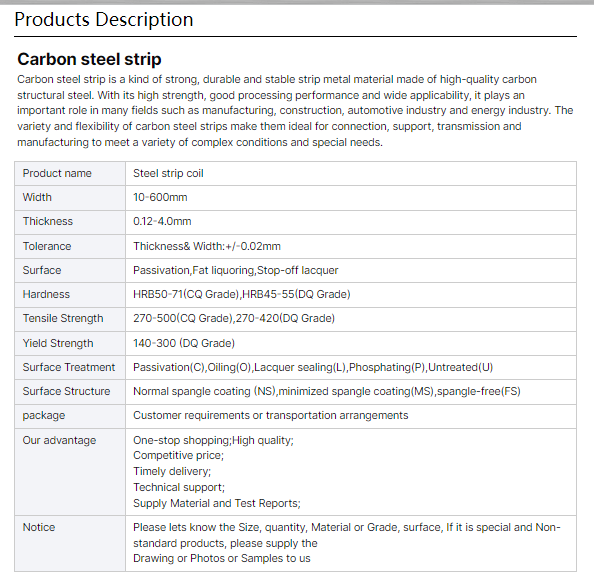Select the Carbon steel strip title
The width and height of the screenshot is (594, 580).
click(89, 59)
